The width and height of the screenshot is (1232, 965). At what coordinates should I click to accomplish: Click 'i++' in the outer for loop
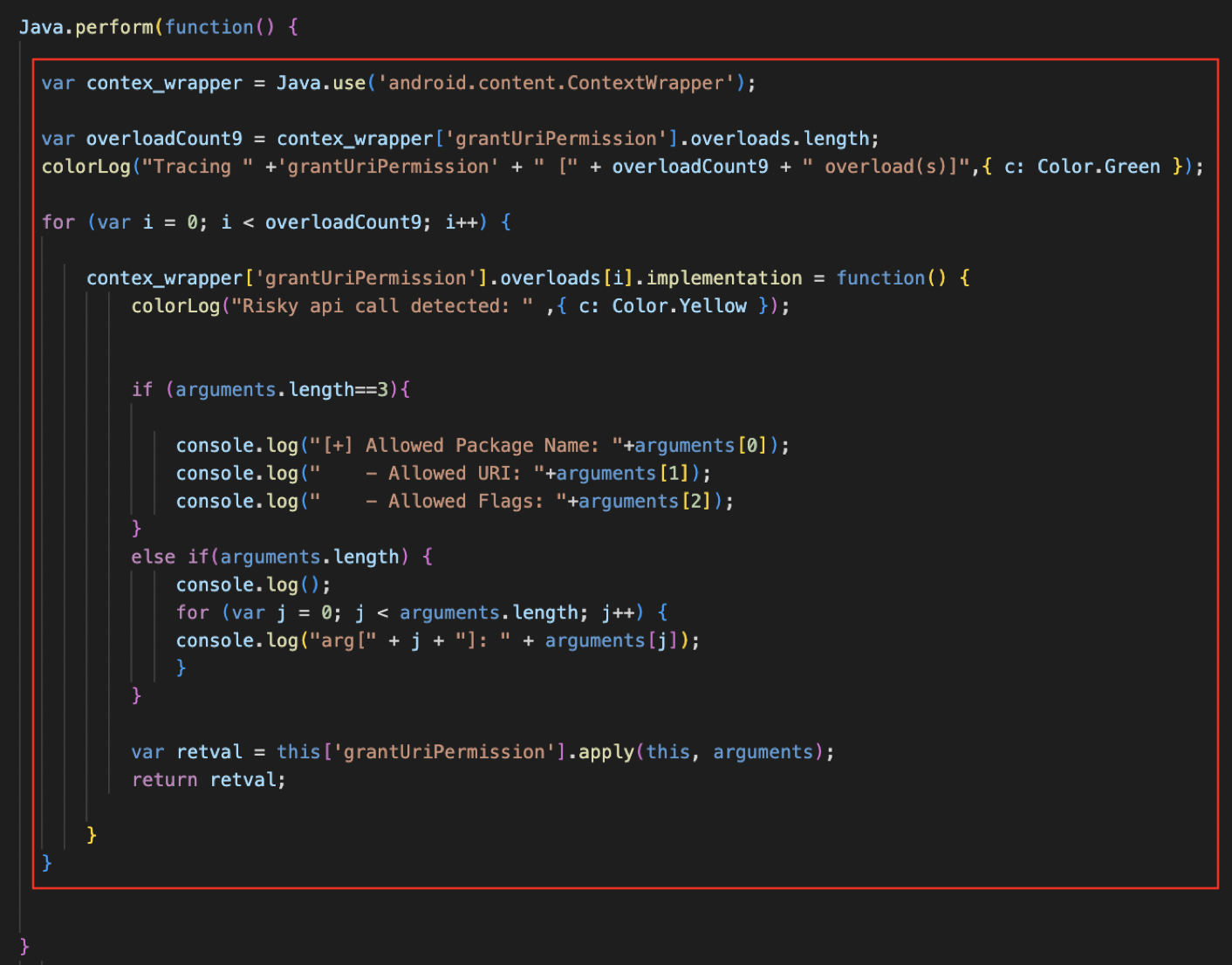(461, 222)
